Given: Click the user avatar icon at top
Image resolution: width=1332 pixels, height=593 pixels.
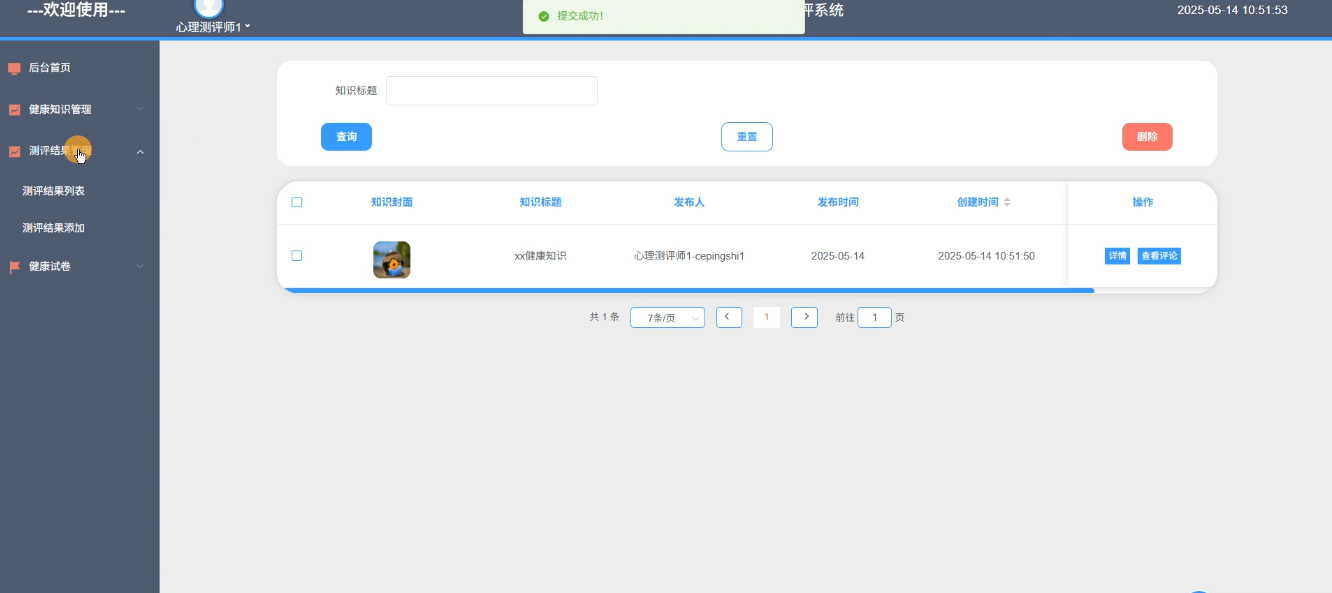Looking at the screenshot, I should click(209, 7).
